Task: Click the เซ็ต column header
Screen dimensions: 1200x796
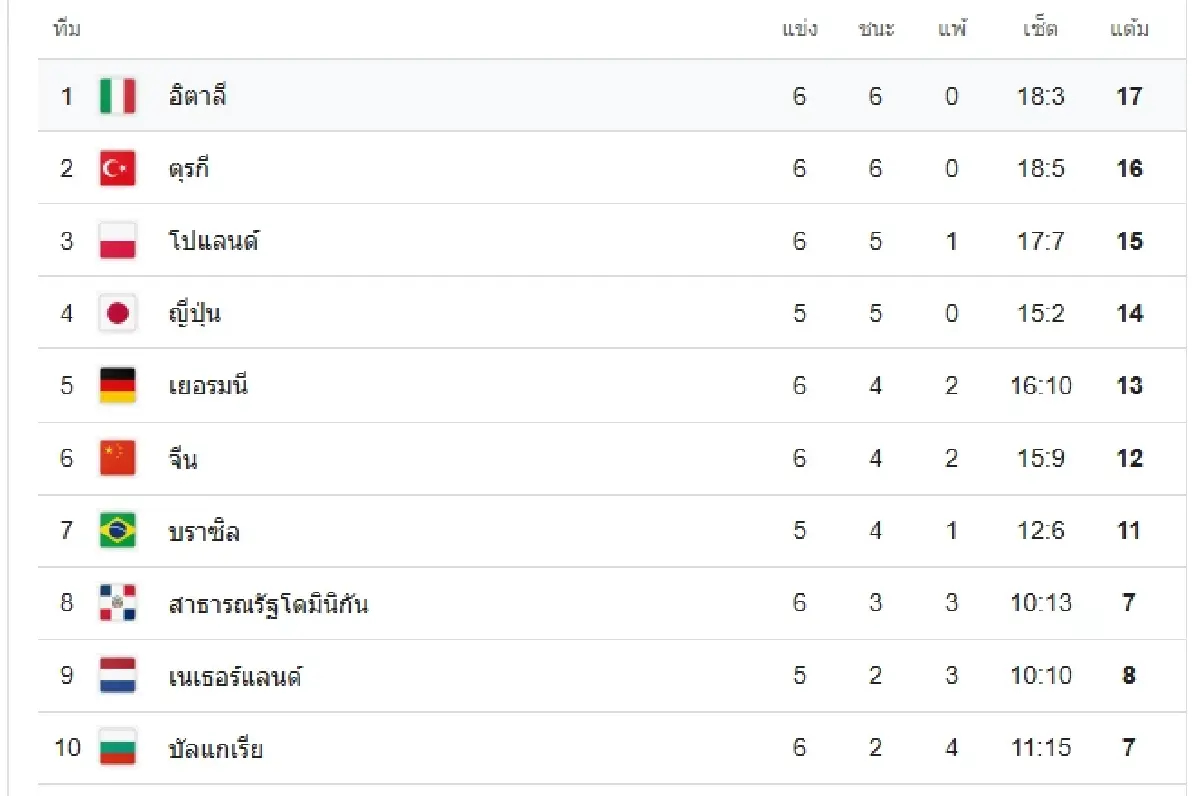Action: pyautogui.click(x=1040, y=29)
